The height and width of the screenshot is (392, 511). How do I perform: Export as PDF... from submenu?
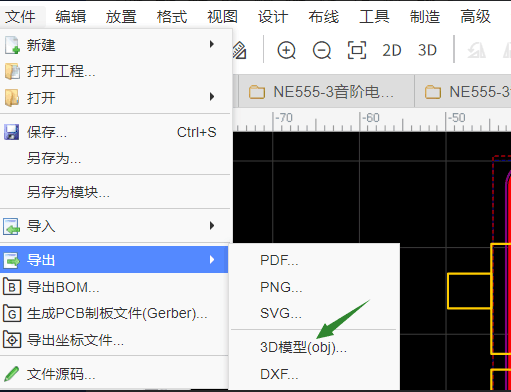point(314,260)
